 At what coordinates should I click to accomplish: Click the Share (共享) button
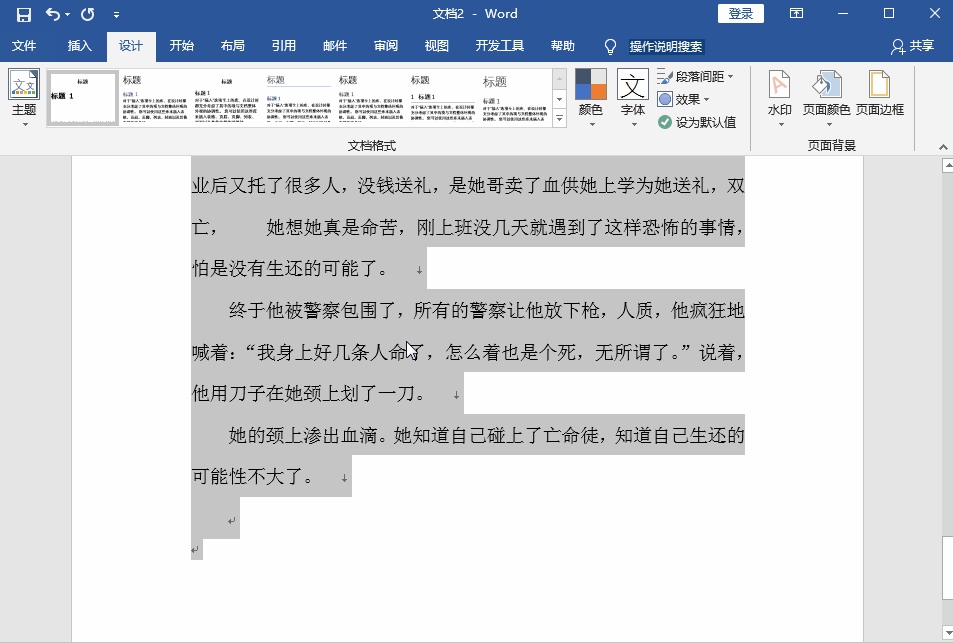pos(912,46)
